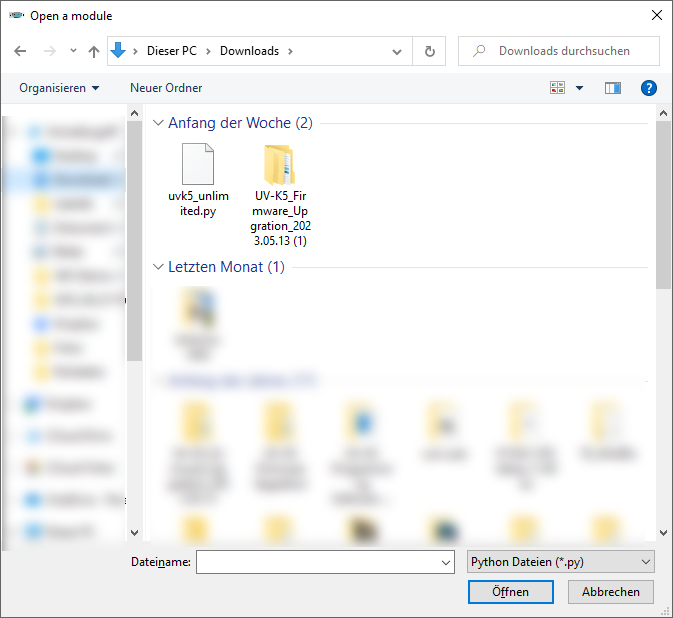The image size is (673, 618).
Task: Click the Back navigation arrow
Action: (x=20, y=51)
